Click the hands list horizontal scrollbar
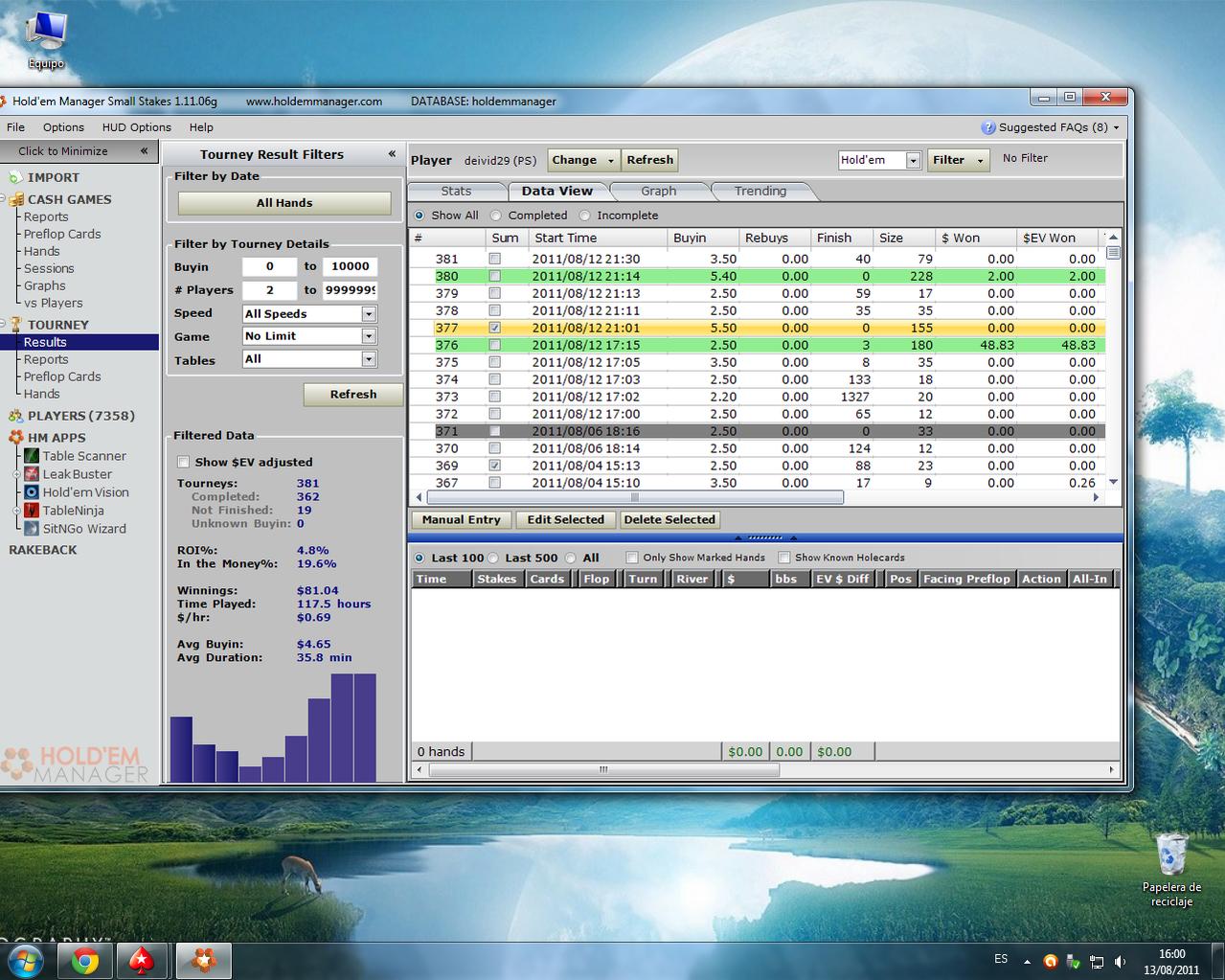Viewport: 1225px width, 980px height. [602, 769]
